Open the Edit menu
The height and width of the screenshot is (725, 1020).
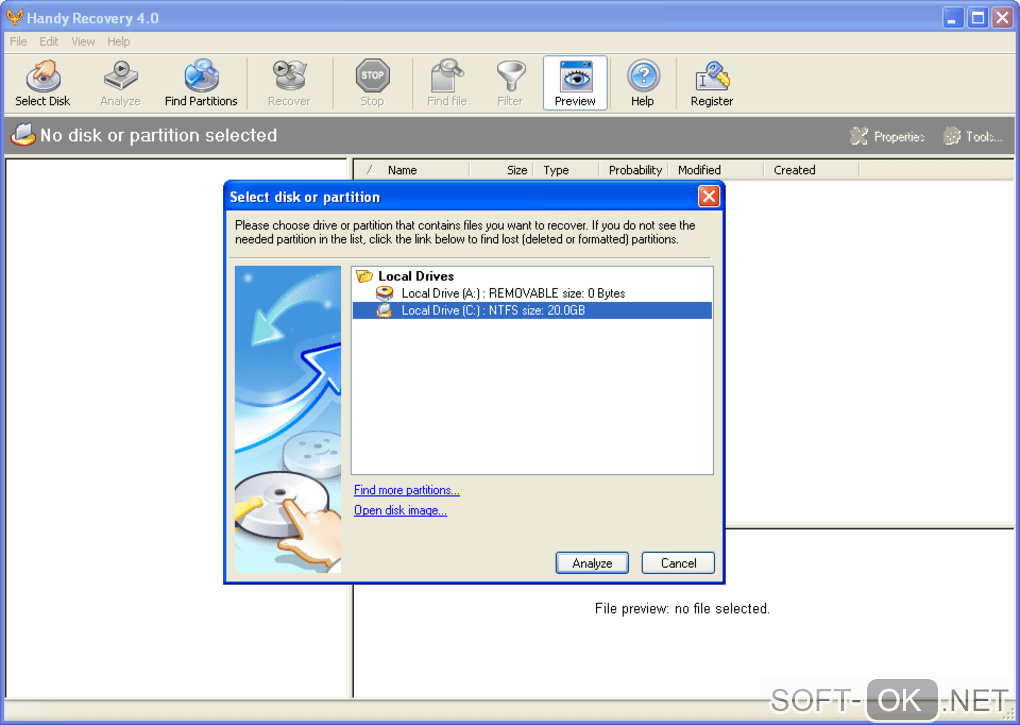[49, 42]
